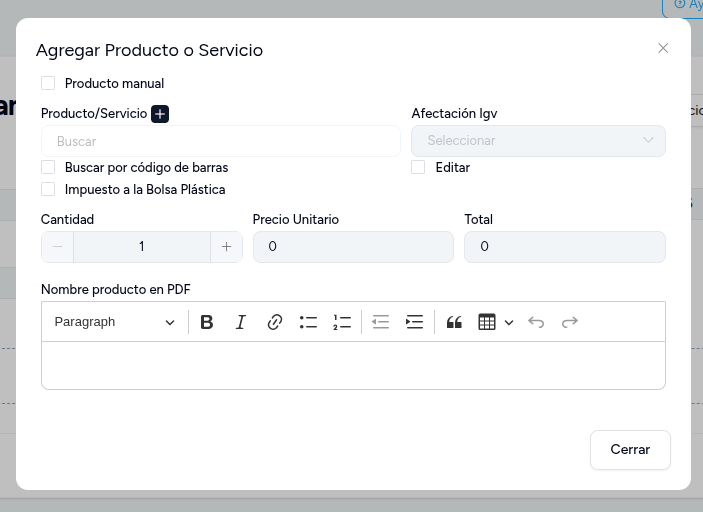Open the Afectación Igv Seleccionar dropdown
The width and height of the screenshot is (703, 512).
[x=538, y=141]
